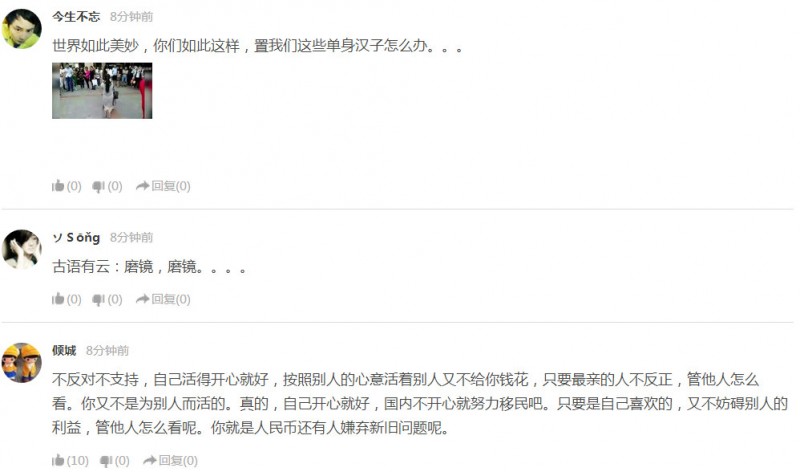Reply to 今生不忘's comment
The image size is (800, 472).
pos(163,186)
